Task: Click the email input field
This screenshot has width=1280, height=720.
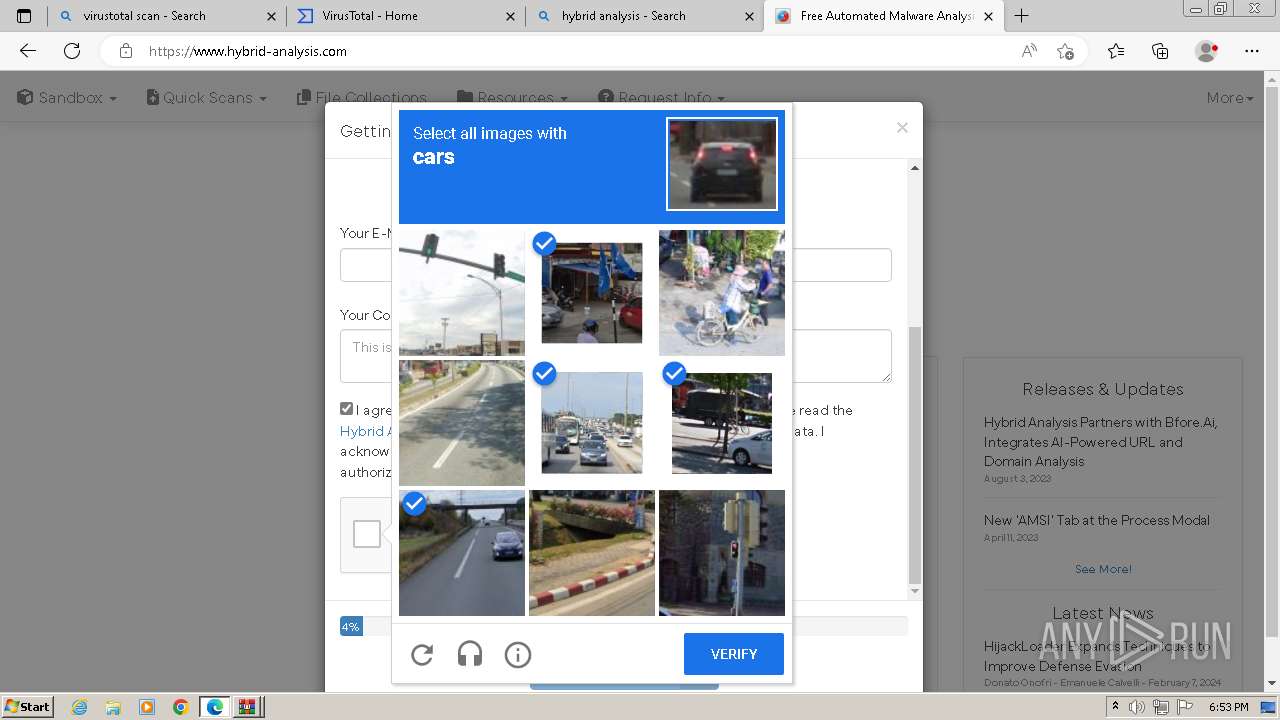Action: coord(616,265)
